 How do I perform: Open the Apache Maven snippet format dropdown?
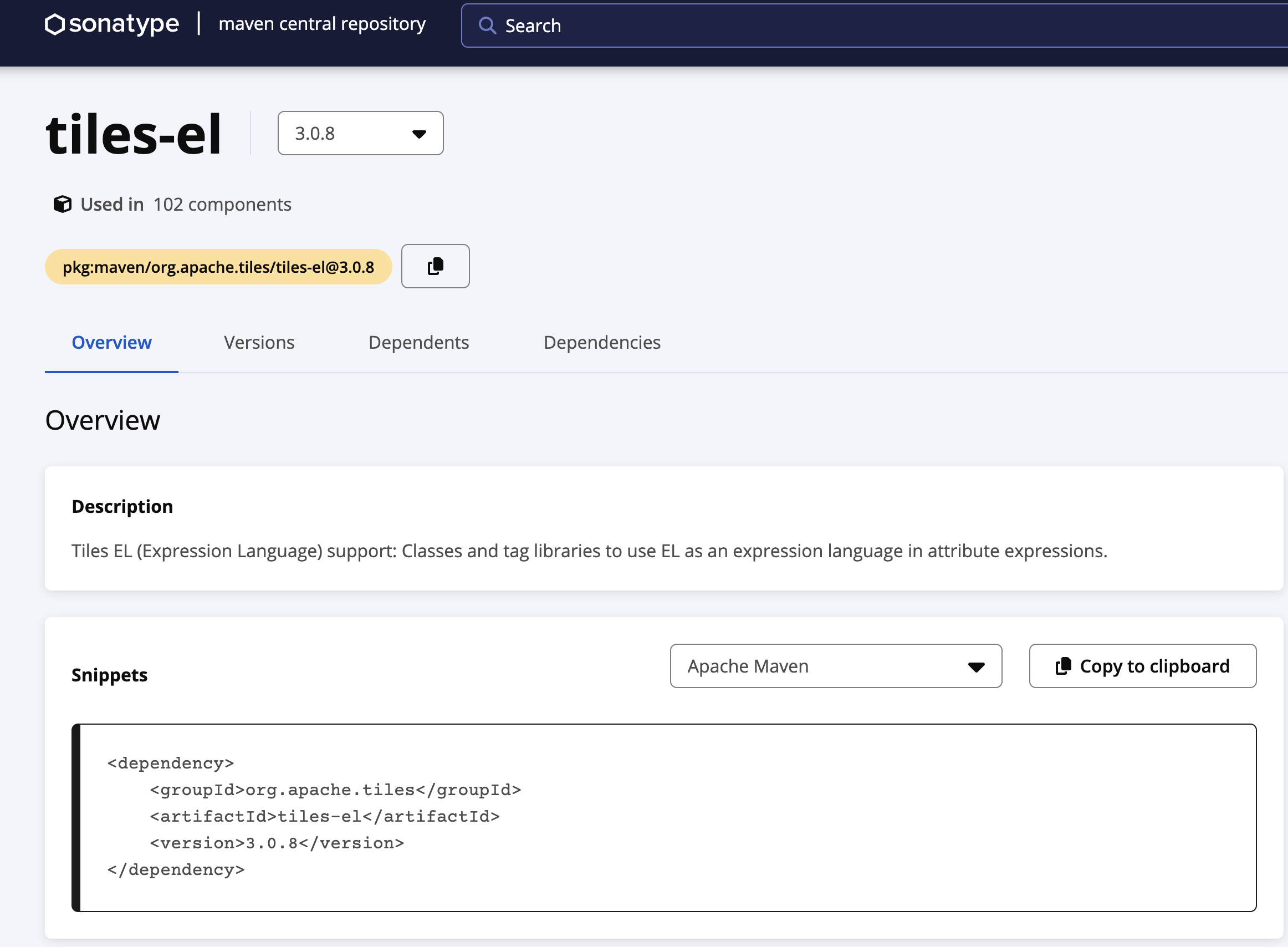point(836,665)
